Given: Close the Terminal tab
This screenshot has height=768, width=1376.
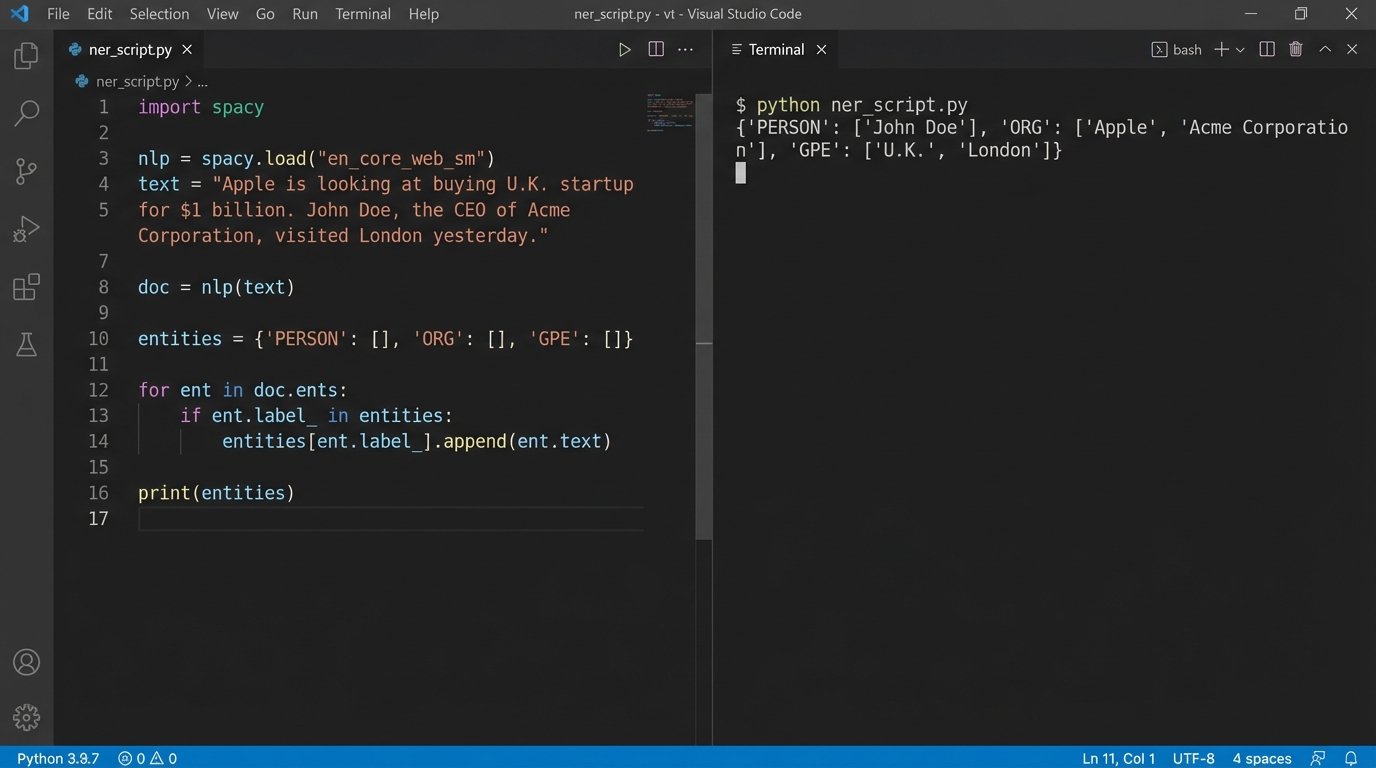Looking at the screenshot, I should [x=822, y=49].
